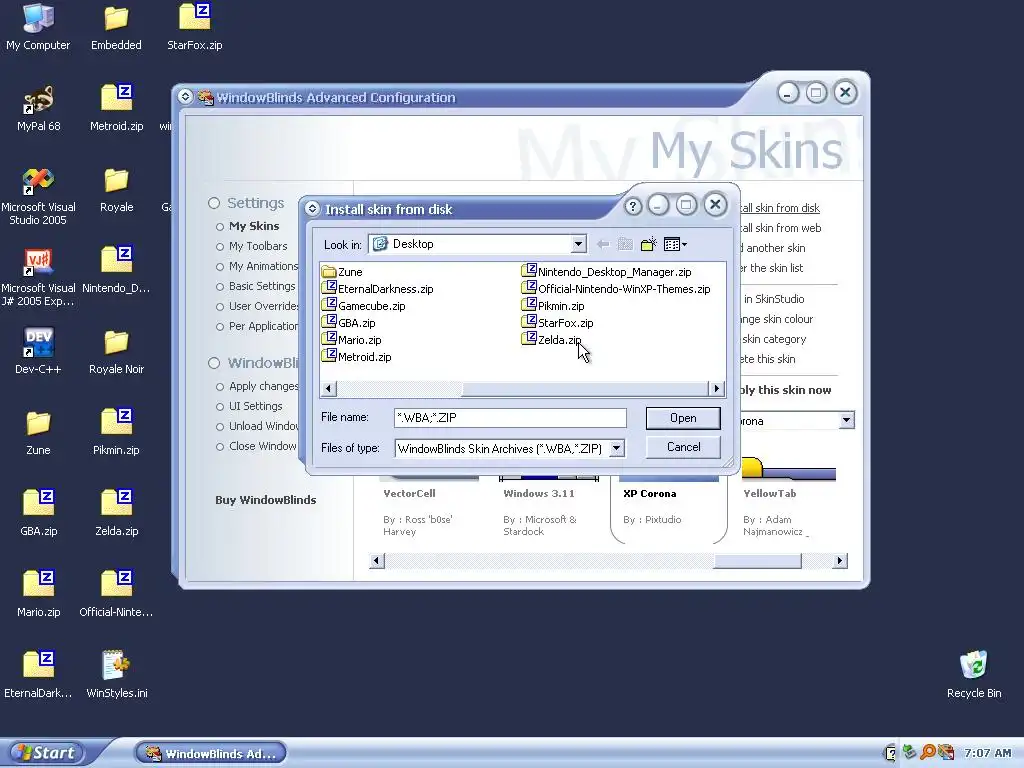Click file list horizontal scrollbar right arrow

(x=716, y=389)
